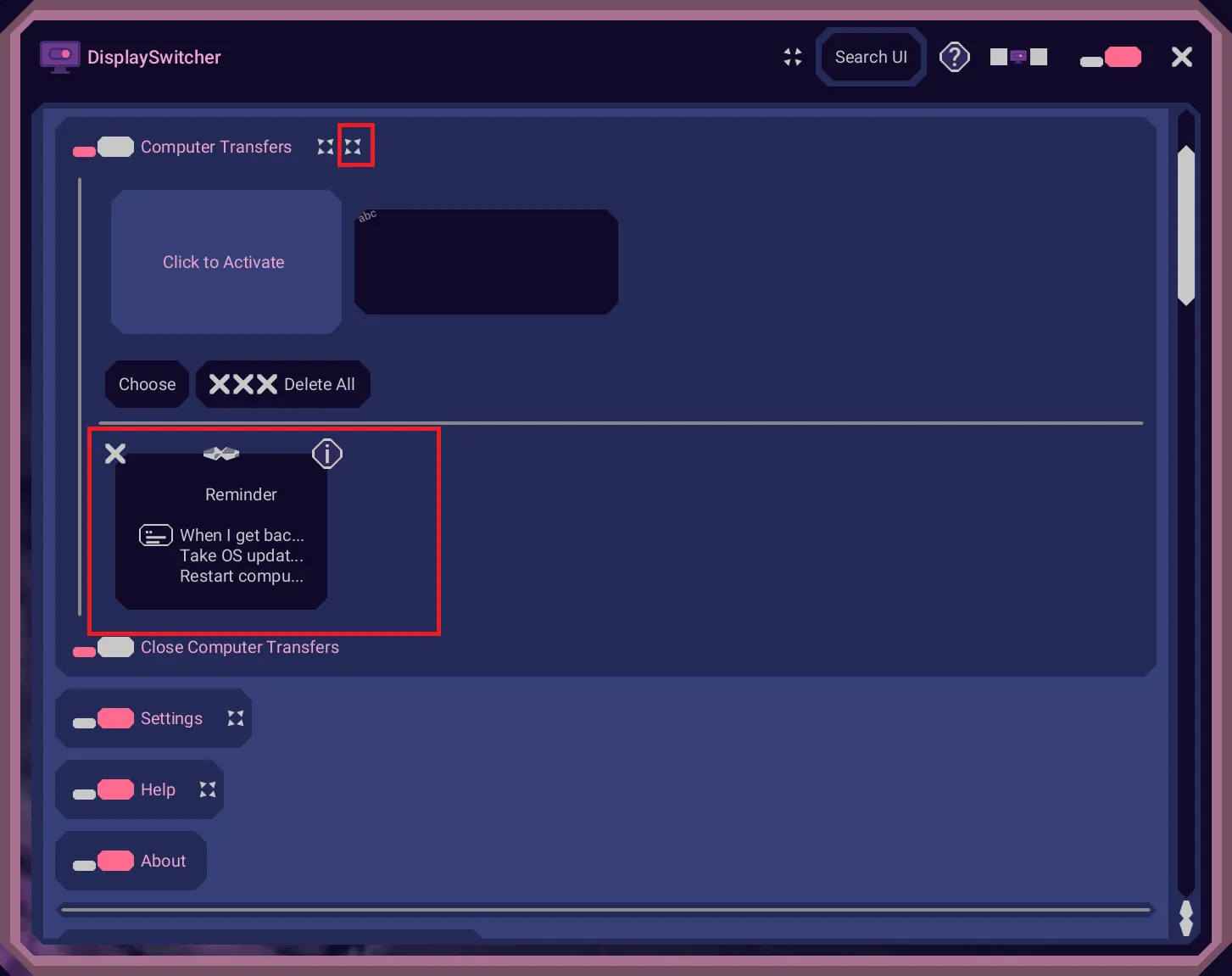Click the dark abc text input box

tap(486, 262)
